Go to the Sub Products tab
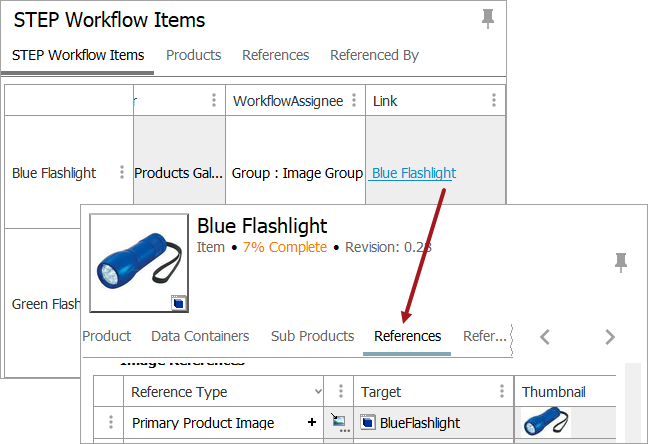648x444 pixels. coord(312,336)
